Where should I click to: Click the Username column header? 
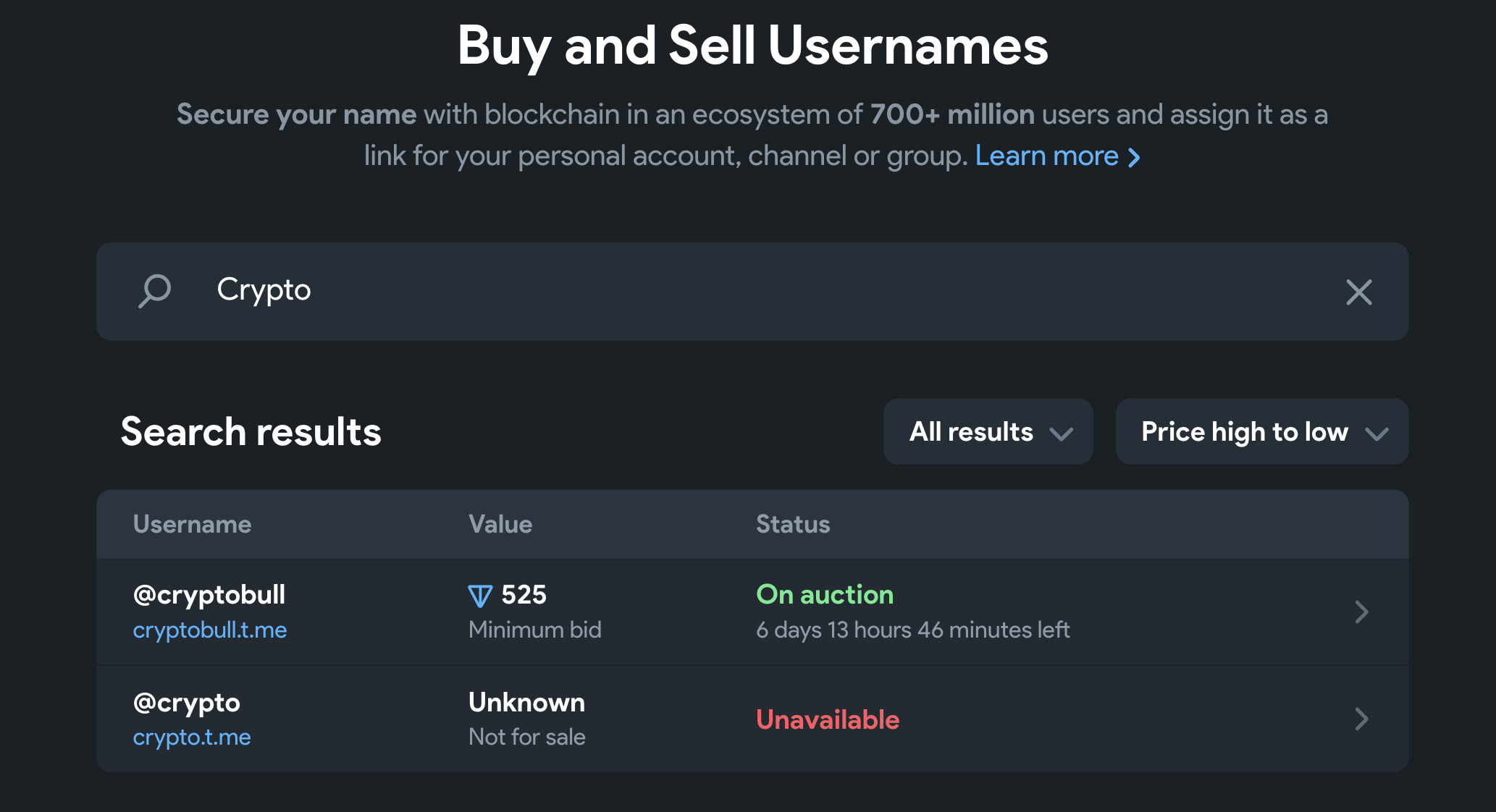click(x=193, y=525)
